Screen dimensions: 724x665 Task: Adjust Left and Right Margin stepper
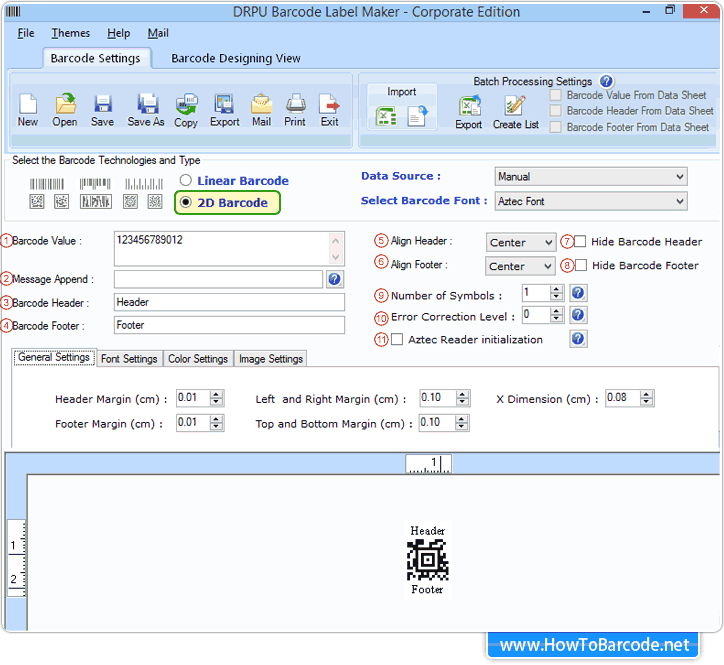point(462,398)
